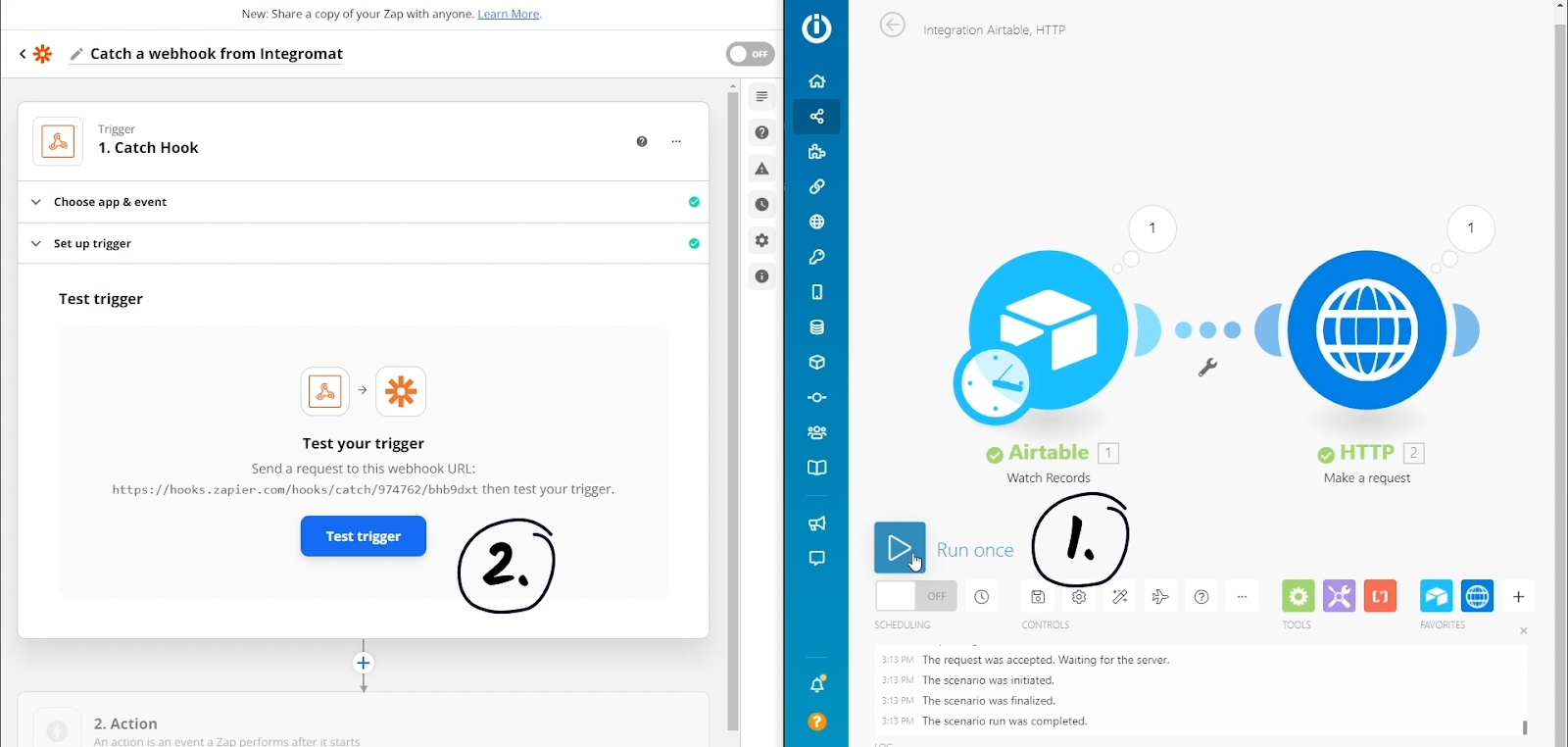This screenshot has height=747, width=1568.
Task: Select the Airtable favorite icon
Action: click(x=1437, y=596)
